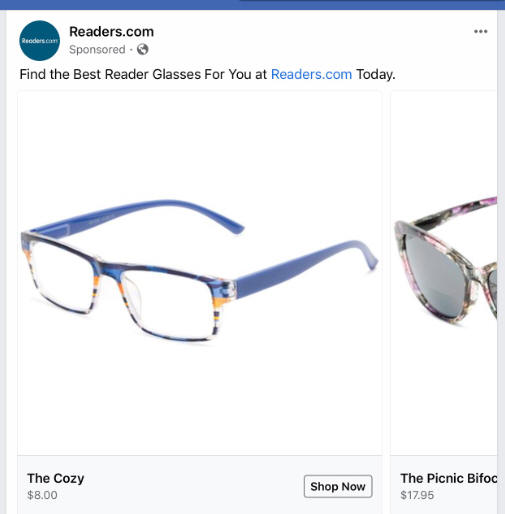This screenshot has height=514, width=505.
Task: Select The Cozy product title
Action: [x=56, y=478]
